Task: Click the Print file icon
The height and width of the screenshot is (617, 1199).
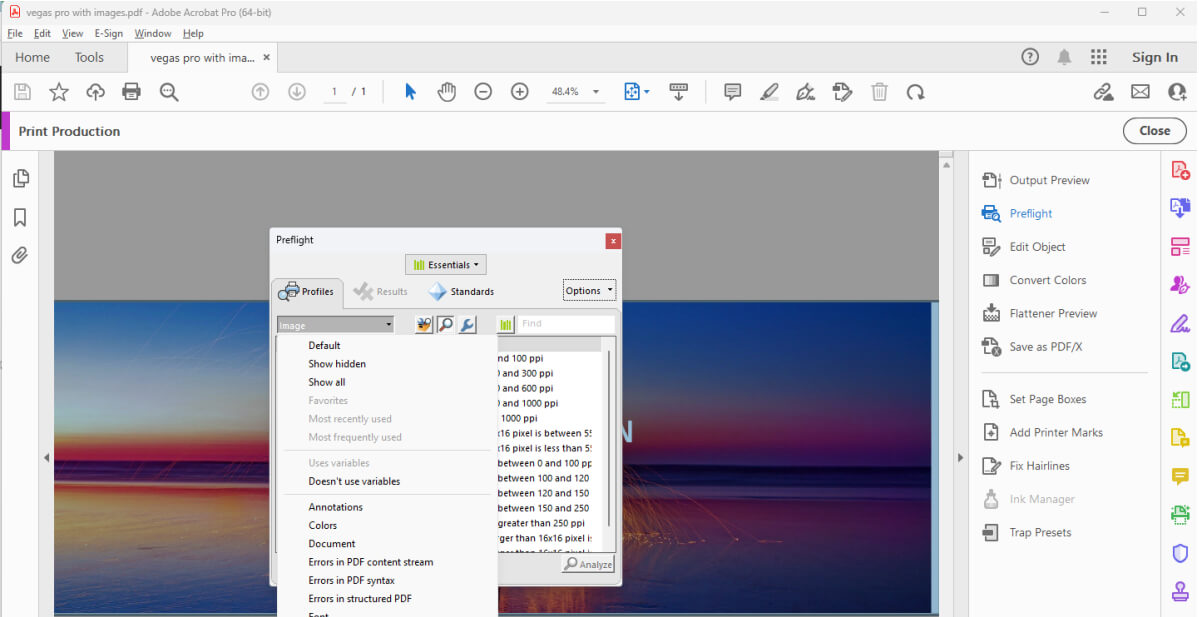Action: point(131,92)
